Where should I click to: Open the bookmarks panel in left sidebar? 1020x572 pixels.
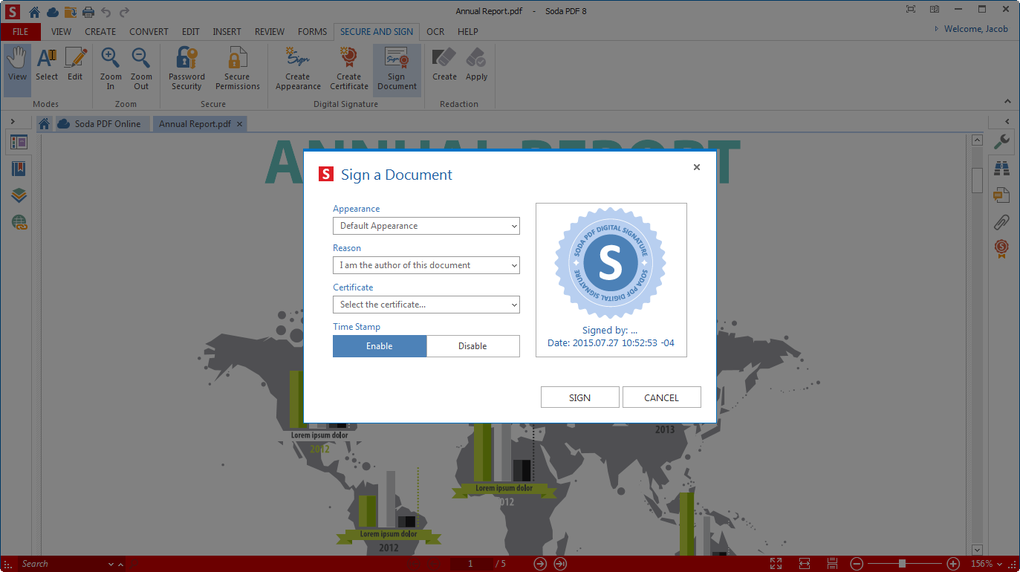[19, 169]
